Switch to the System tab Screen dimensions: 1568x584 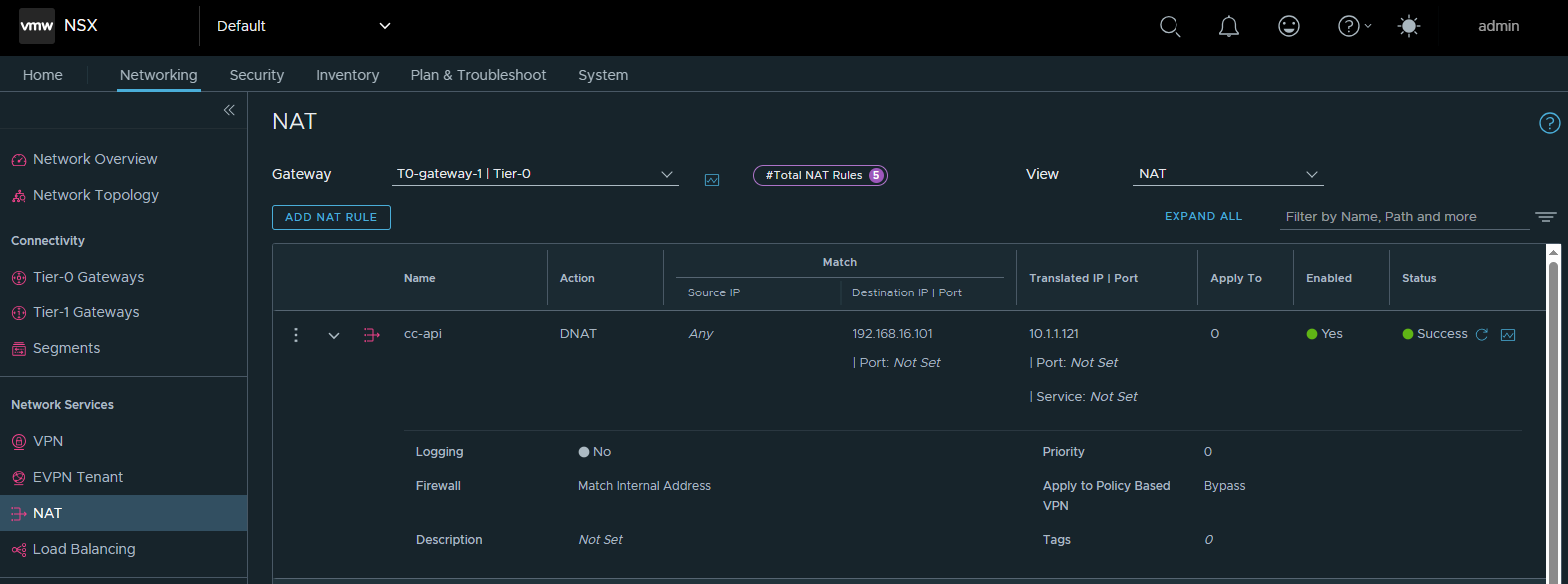(x=603, y=75)
